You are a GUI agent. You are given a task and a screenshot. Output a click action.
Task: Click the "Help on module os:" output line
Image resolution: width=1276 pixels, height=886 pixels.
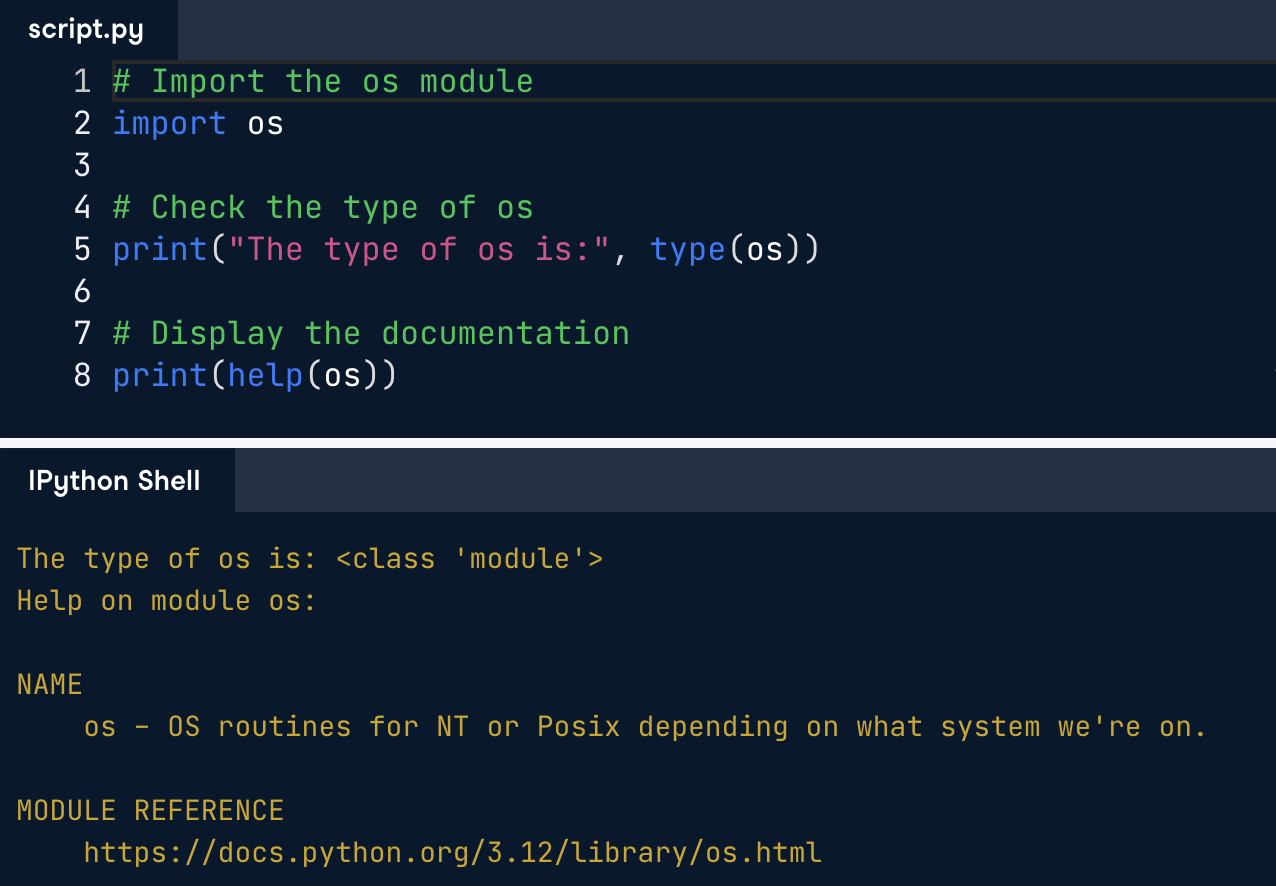[x=166, y=600]
